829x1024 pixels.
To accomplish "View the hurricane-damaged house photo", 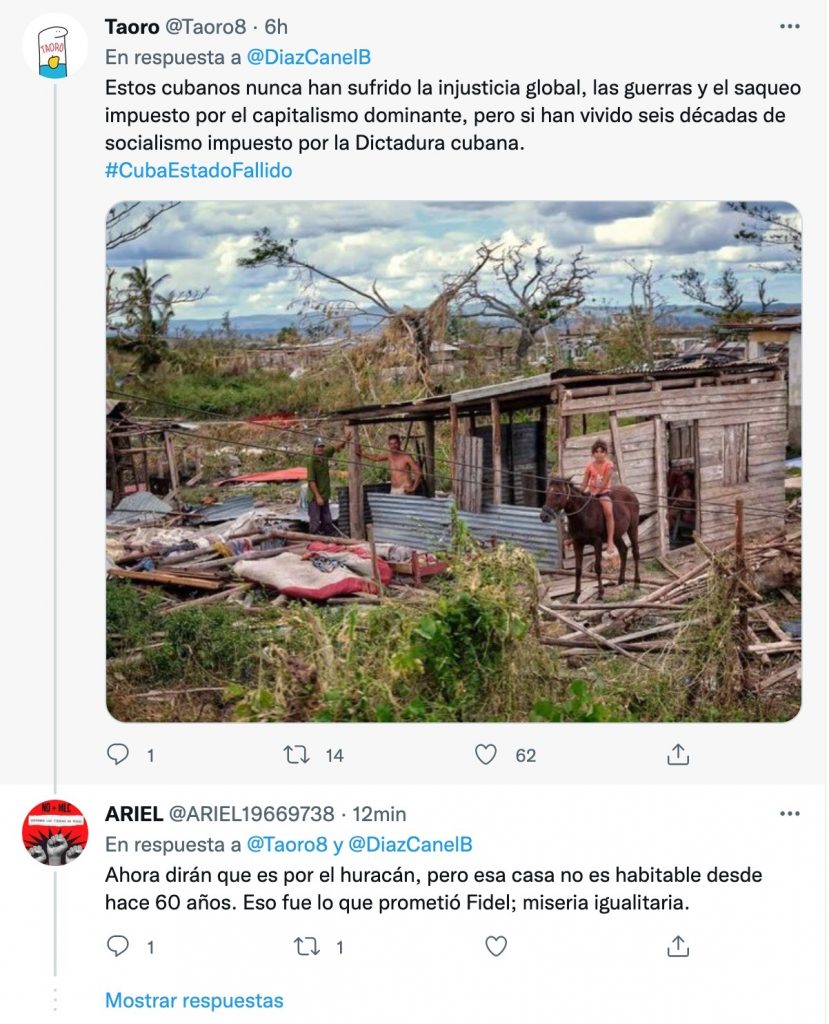I will click(x=453, y=461).
